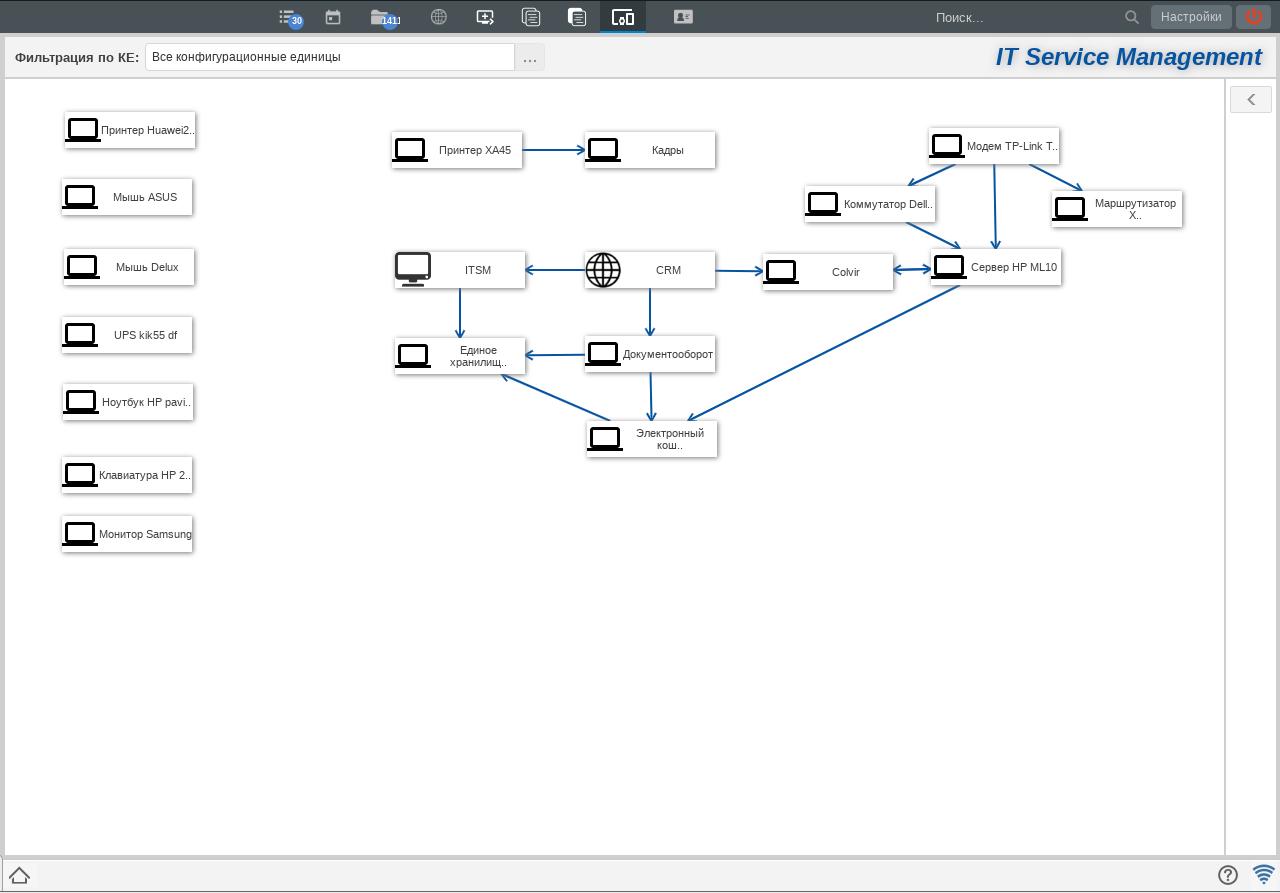The image size is (1280, 893).
Task: Select the Клавиатура HP 2.. node
Action: [127, 475]
